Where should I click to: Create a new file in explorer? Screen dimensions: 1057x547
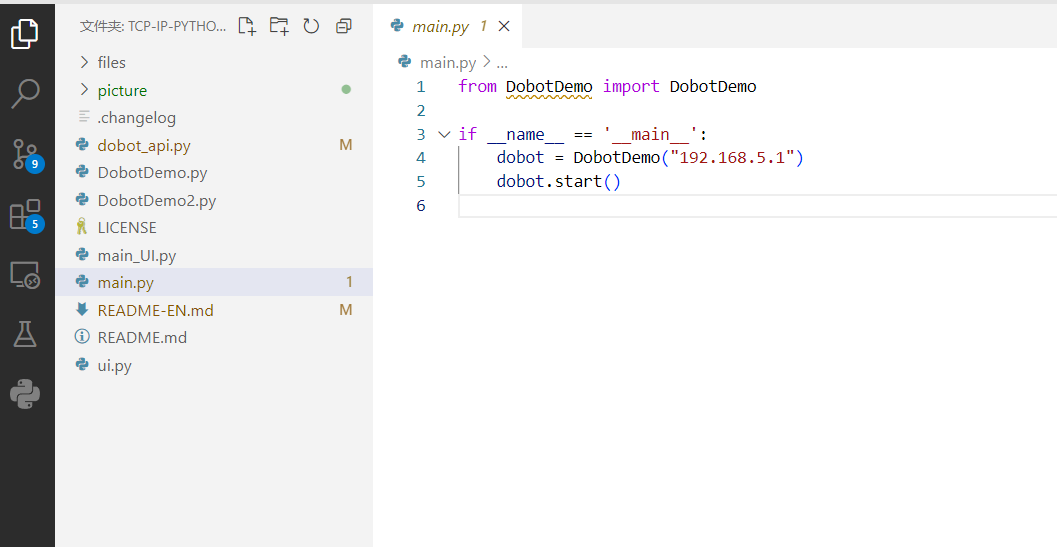tap(247, 26)
